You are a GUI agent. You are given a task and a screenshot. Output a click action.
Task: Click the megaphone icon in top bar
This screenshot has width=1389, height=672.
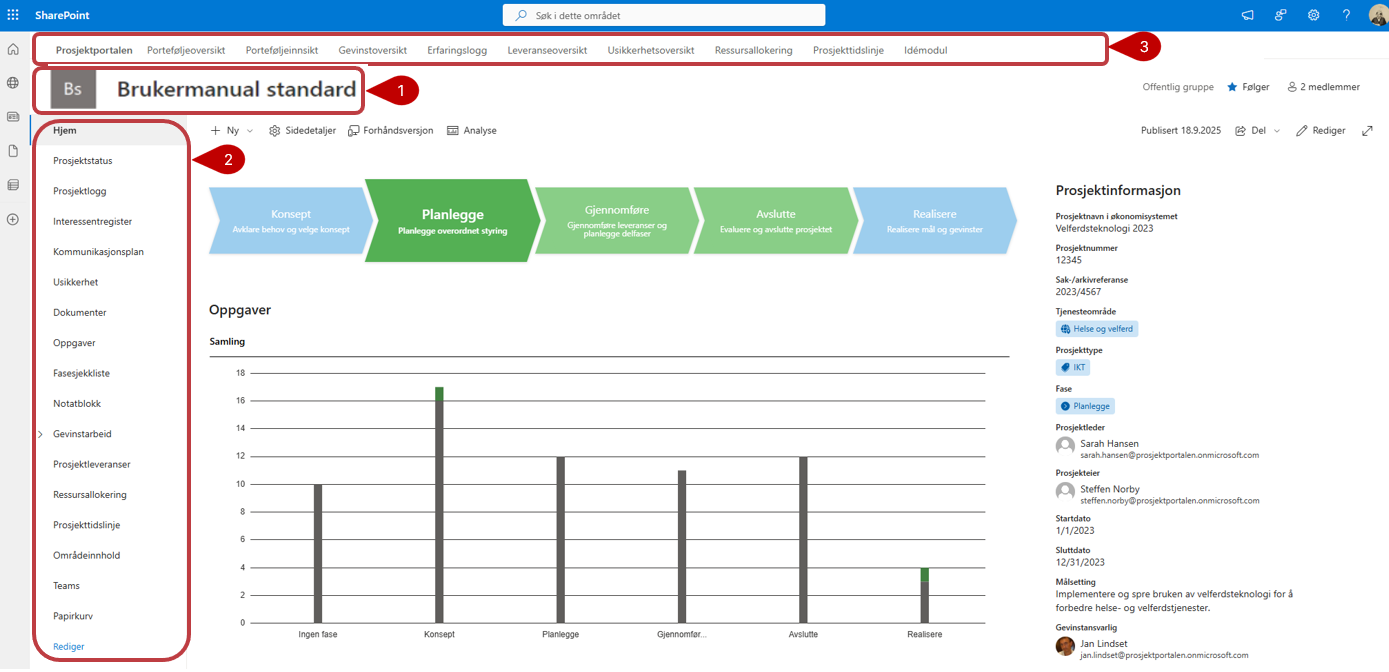point(1247,15)
